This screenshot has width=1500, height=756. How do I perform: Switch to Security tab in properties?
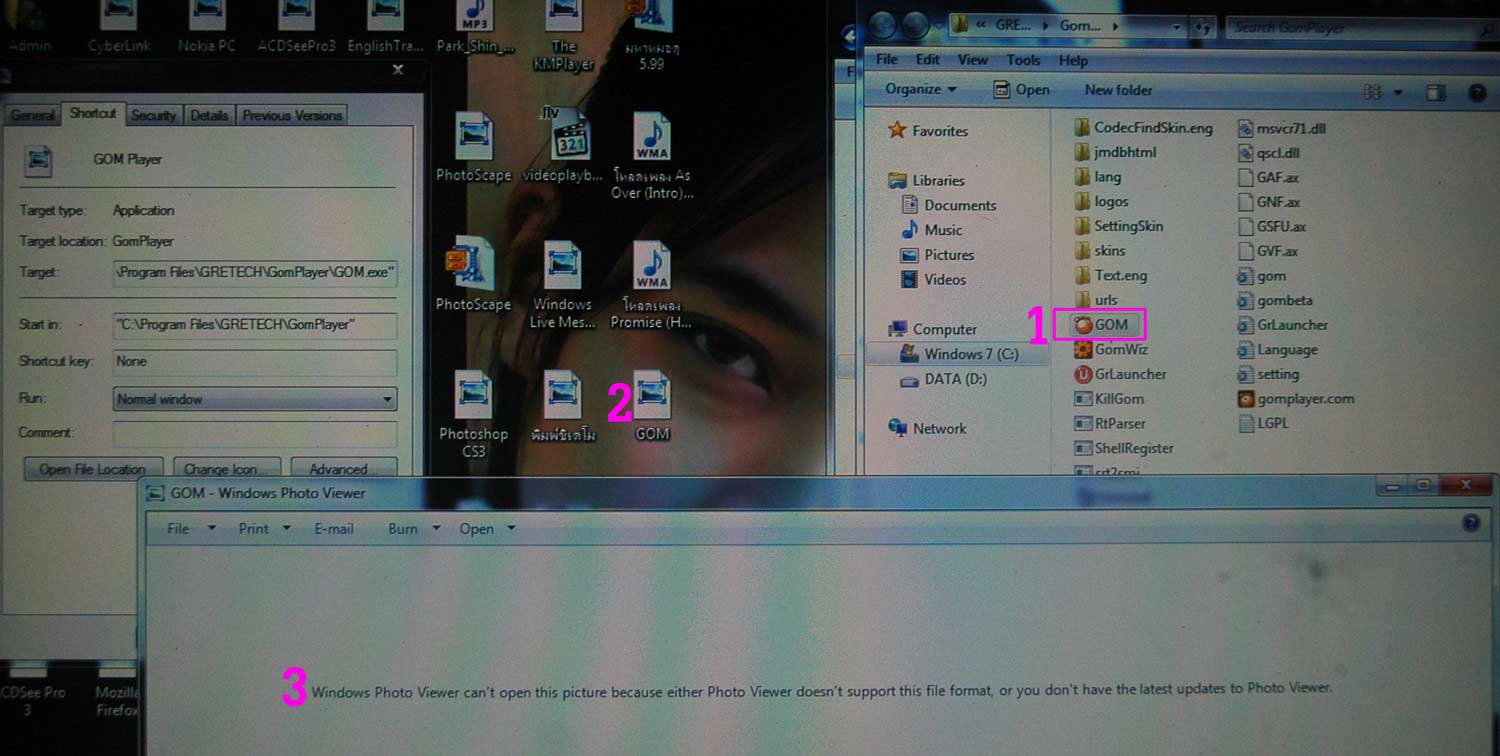click(153, 115)
